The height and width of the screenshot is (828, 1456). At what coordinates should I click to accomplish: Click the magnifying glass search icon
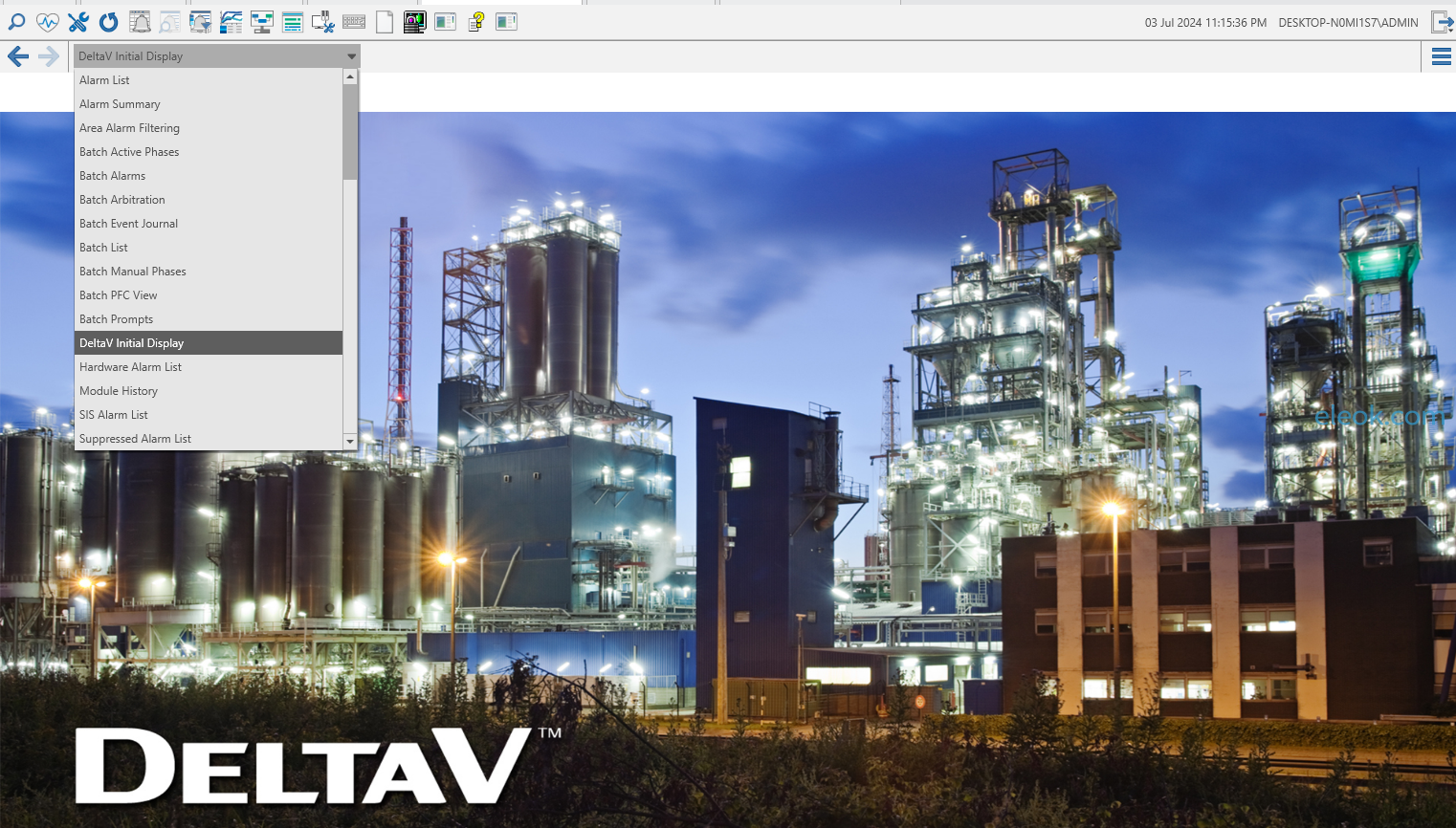[x=16, y=21]
